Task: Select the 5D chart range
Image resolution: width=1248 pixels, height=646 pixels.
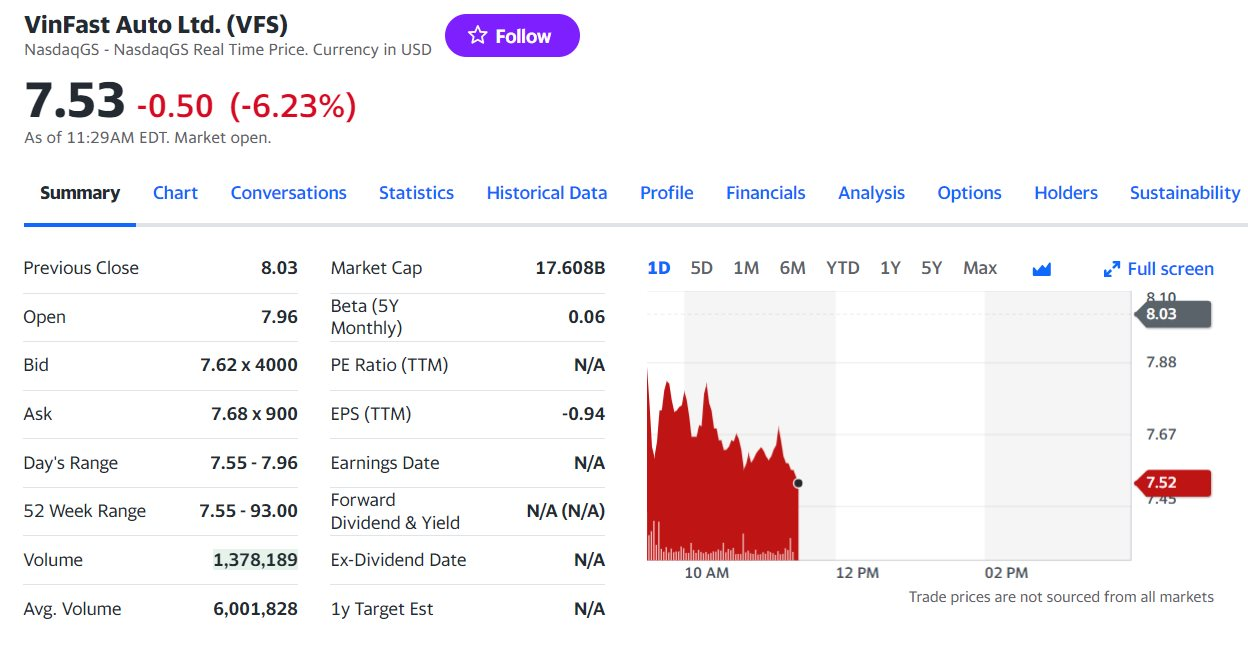Action: (x=702, y=268)
